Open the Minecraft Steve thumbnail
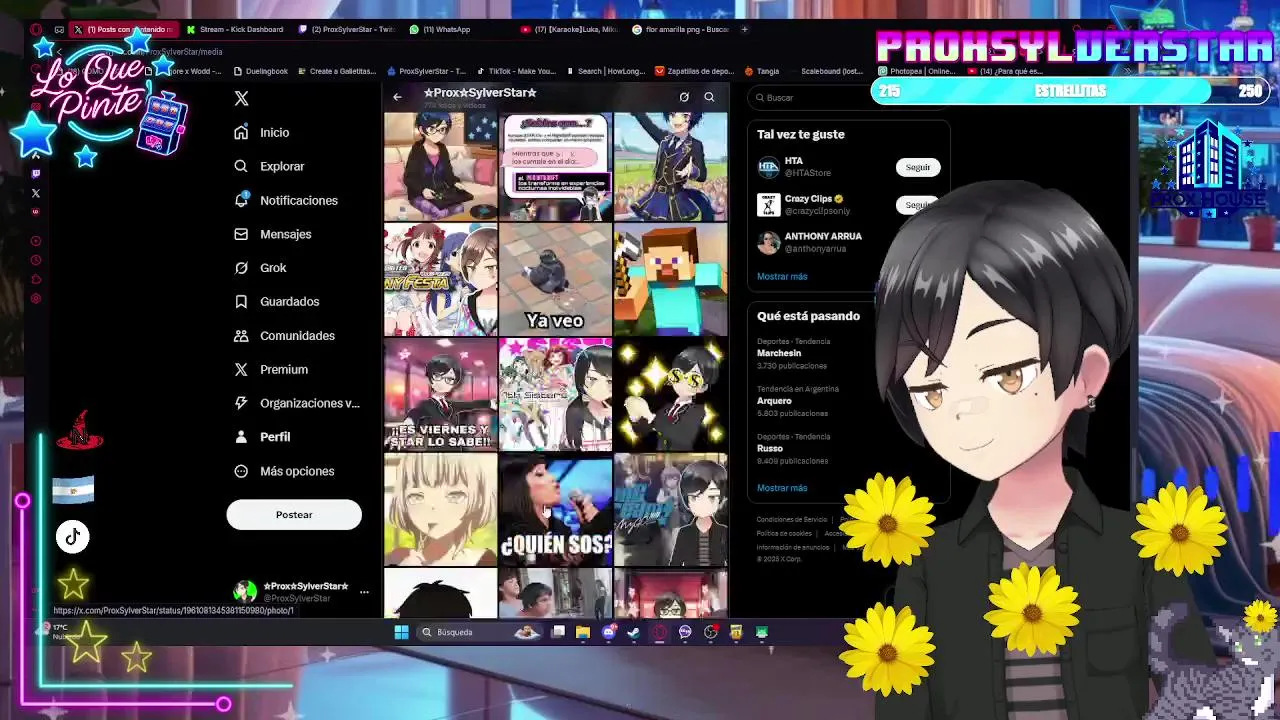1280x720 pixels. point(670,280)
